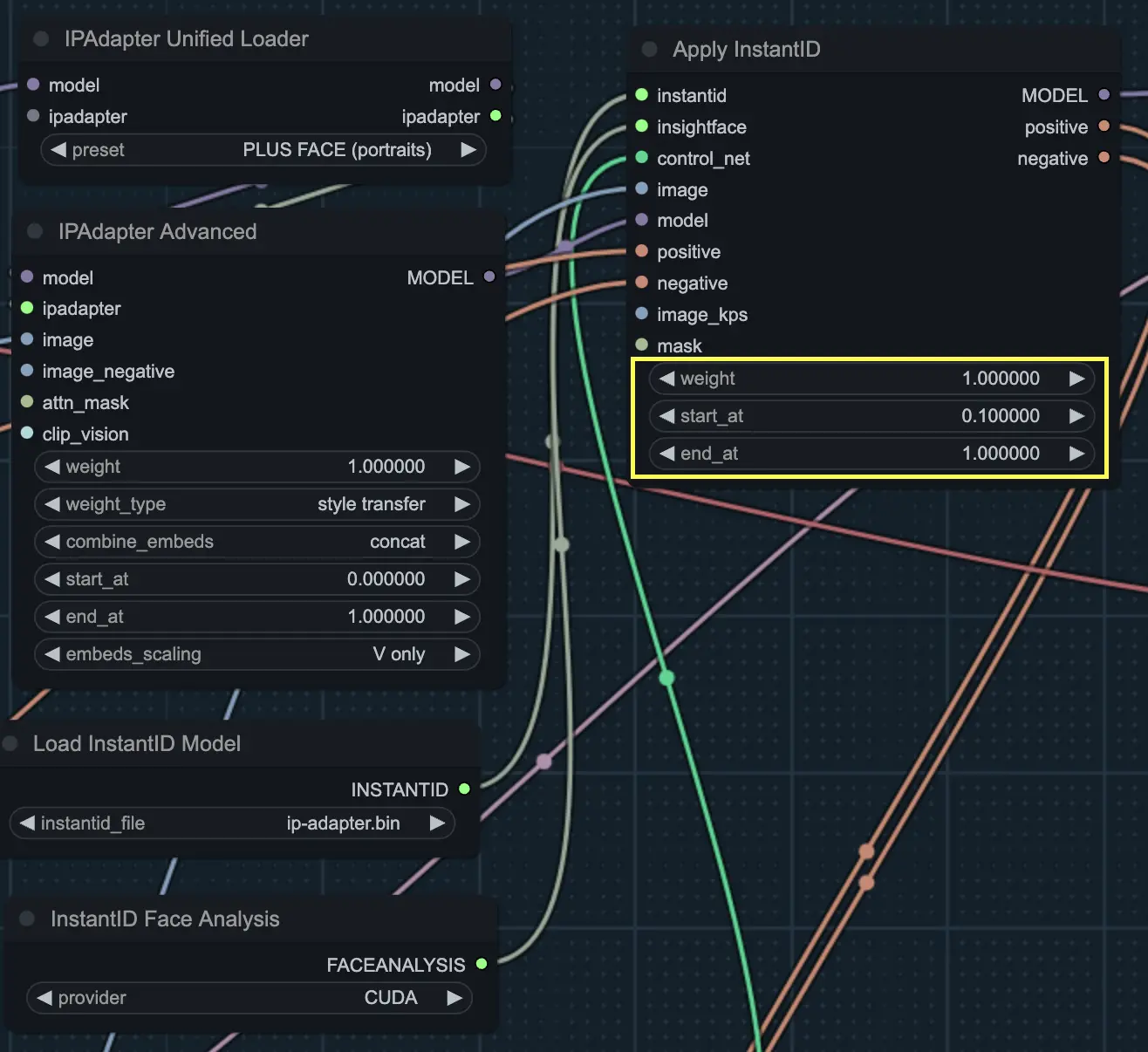Click the insightface input socket
Viewport: 1148px width, 1052px height.
click(642, 126)
